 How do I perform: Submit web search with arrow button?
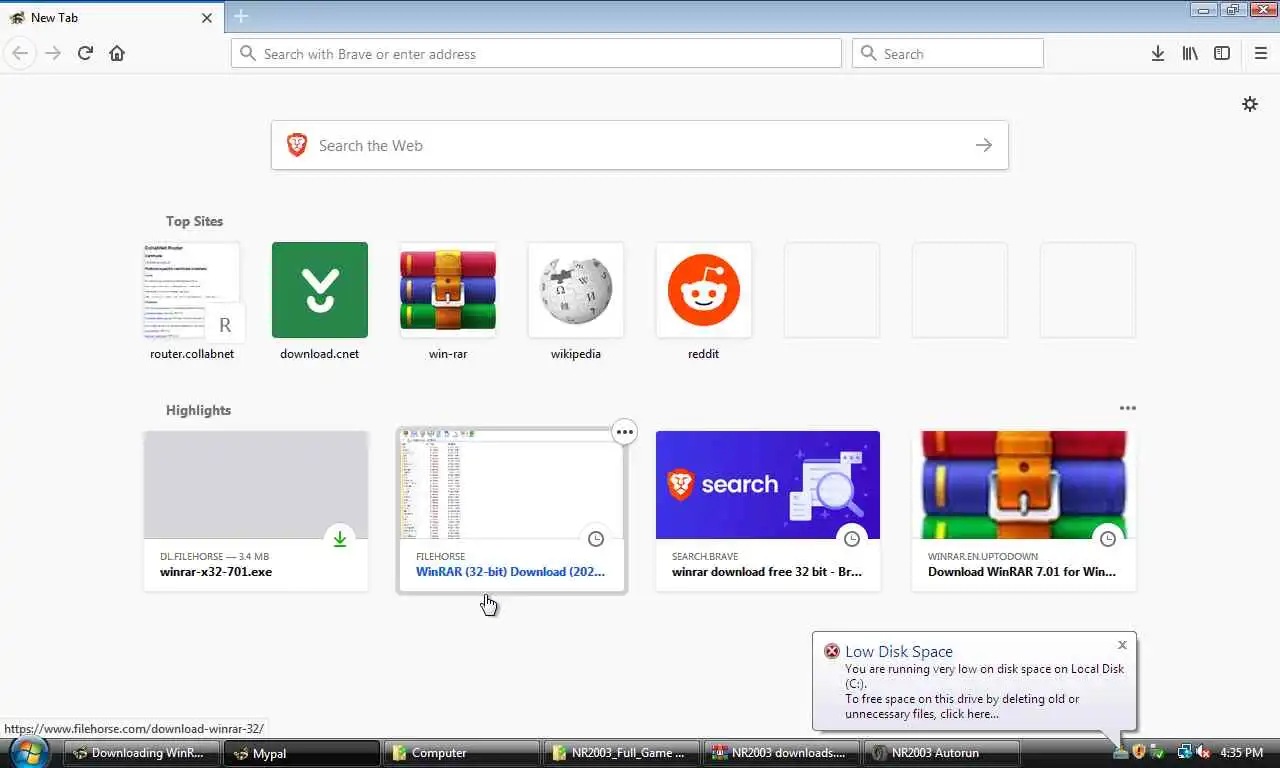click(984, 145)
